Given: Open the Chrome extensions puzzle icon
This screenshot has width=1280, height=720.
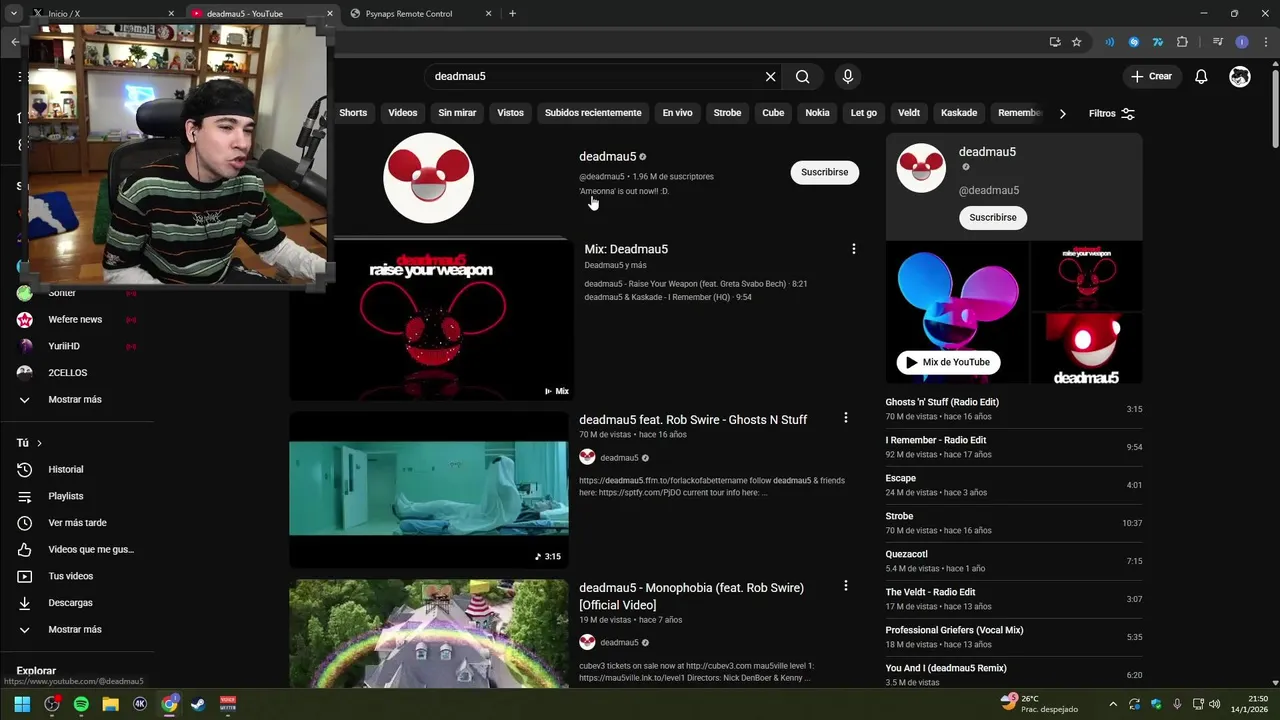Looking at the screenshot, I should point(1182,42).
